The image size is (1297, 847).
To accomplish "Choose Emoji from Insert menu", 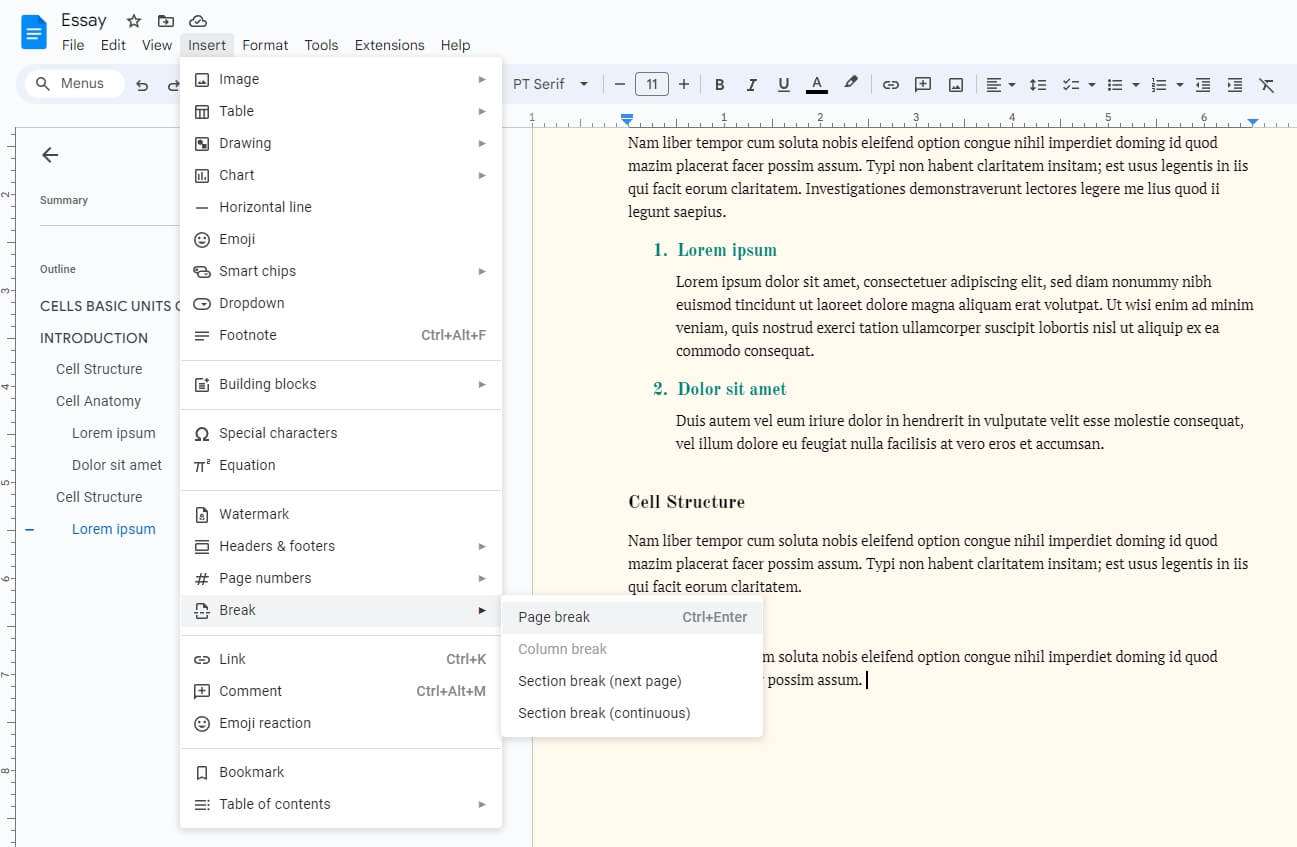I will click(340, 239).
